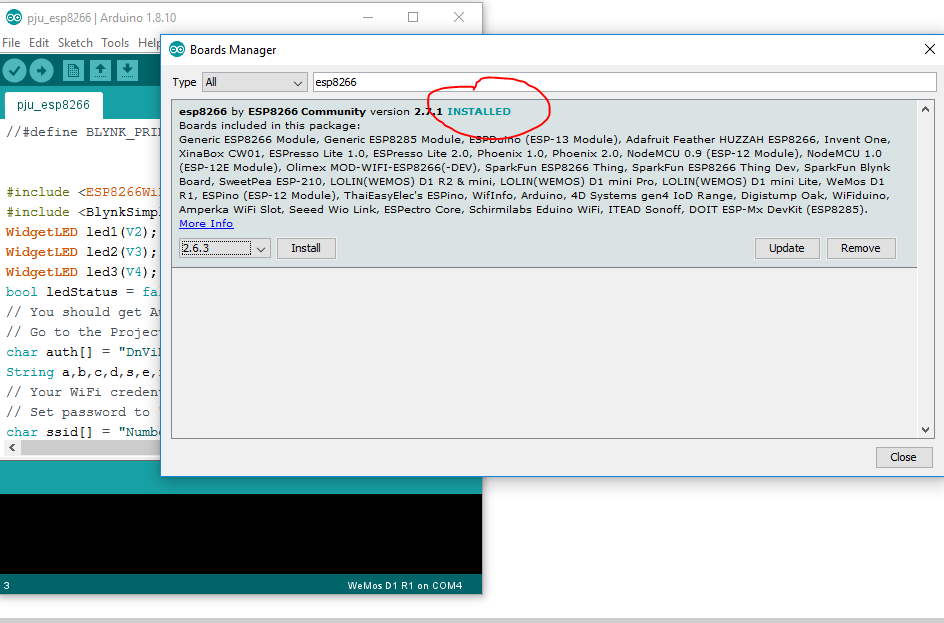Open an existing sketch
Image resolution: width=944 pixels, height=623 pixels.
click(100, 69)
